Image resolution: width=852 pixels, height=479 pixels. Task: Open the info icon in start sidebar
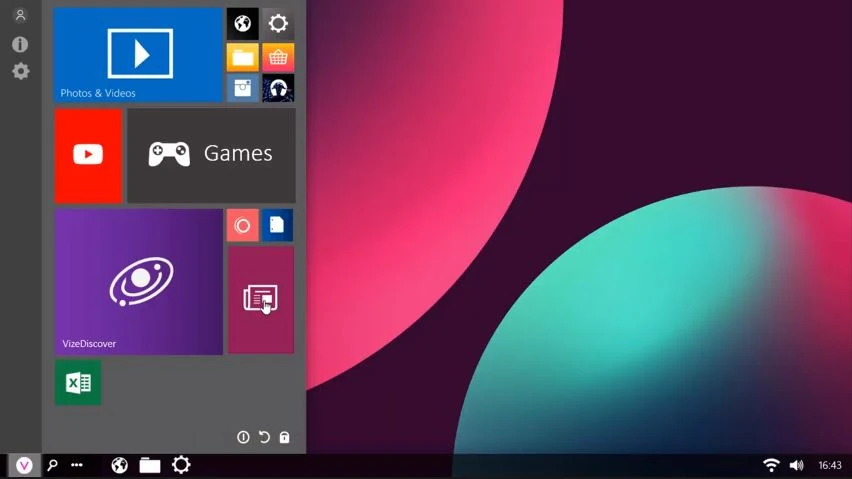20,44
